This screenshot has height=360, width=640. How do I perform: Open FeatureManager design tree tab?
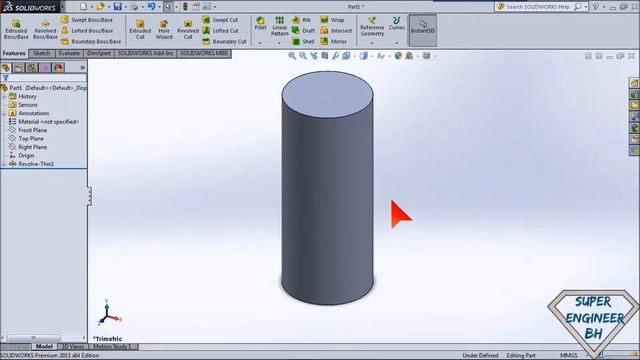[6, 68]
